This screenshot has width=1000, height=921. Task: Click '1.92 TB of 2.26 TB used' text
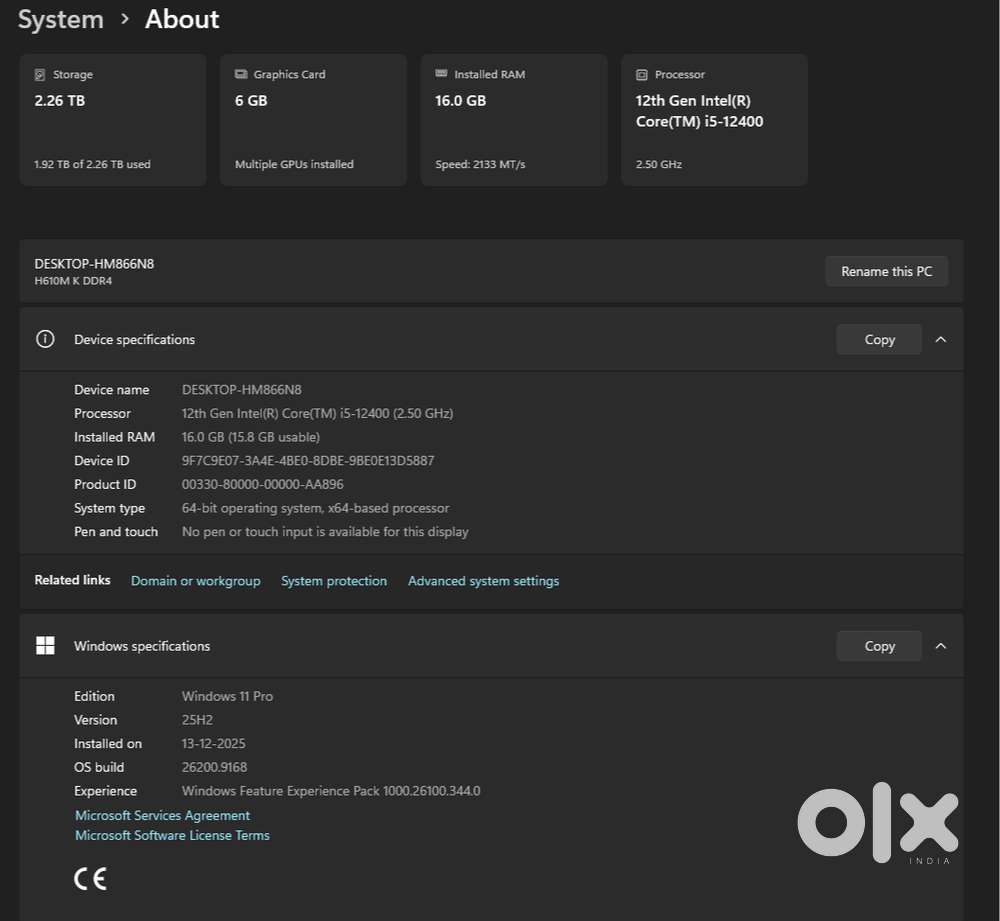click(x=92, y=164)
